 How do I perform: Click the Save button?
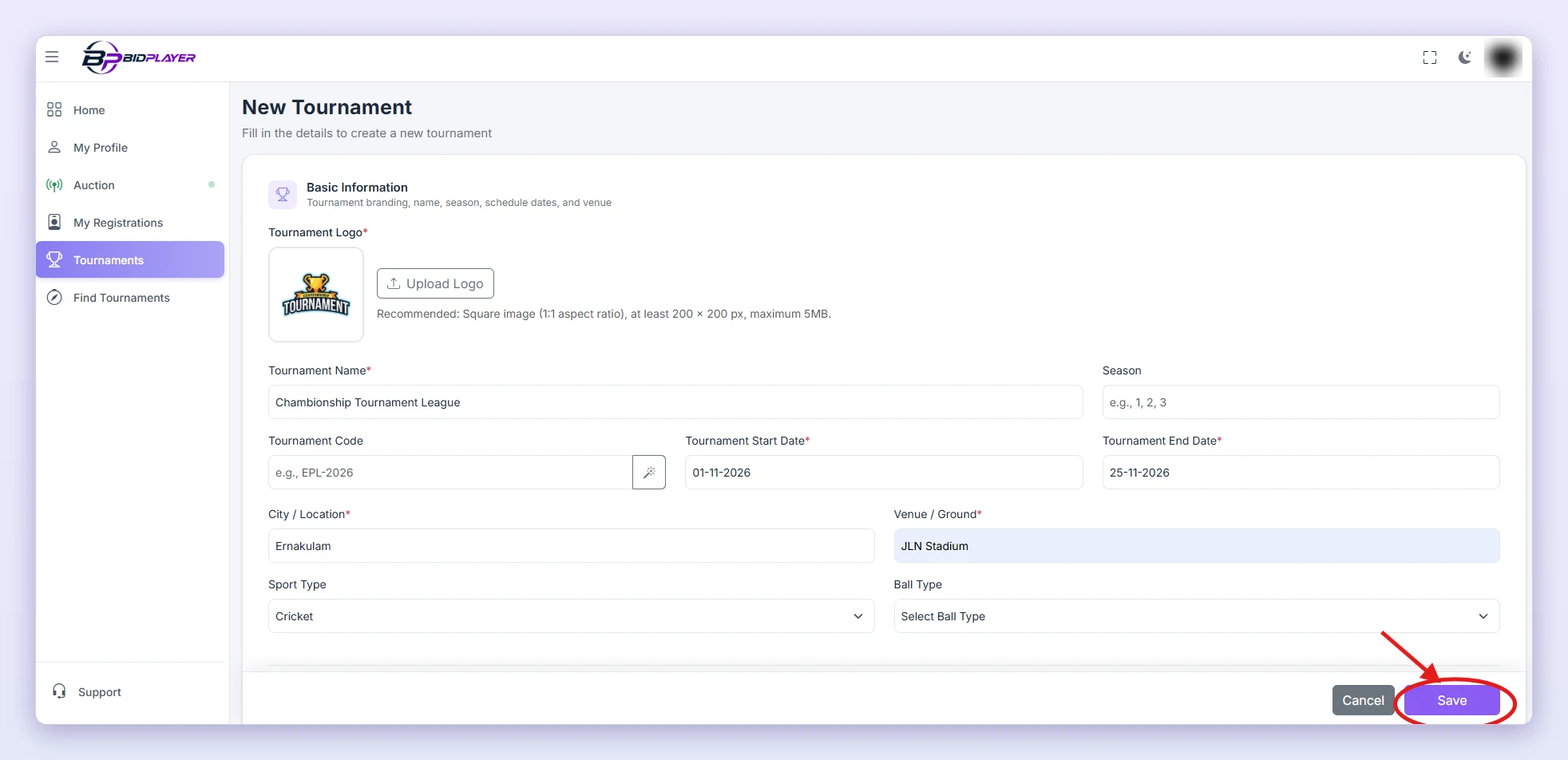click(x=1451, y=700)
